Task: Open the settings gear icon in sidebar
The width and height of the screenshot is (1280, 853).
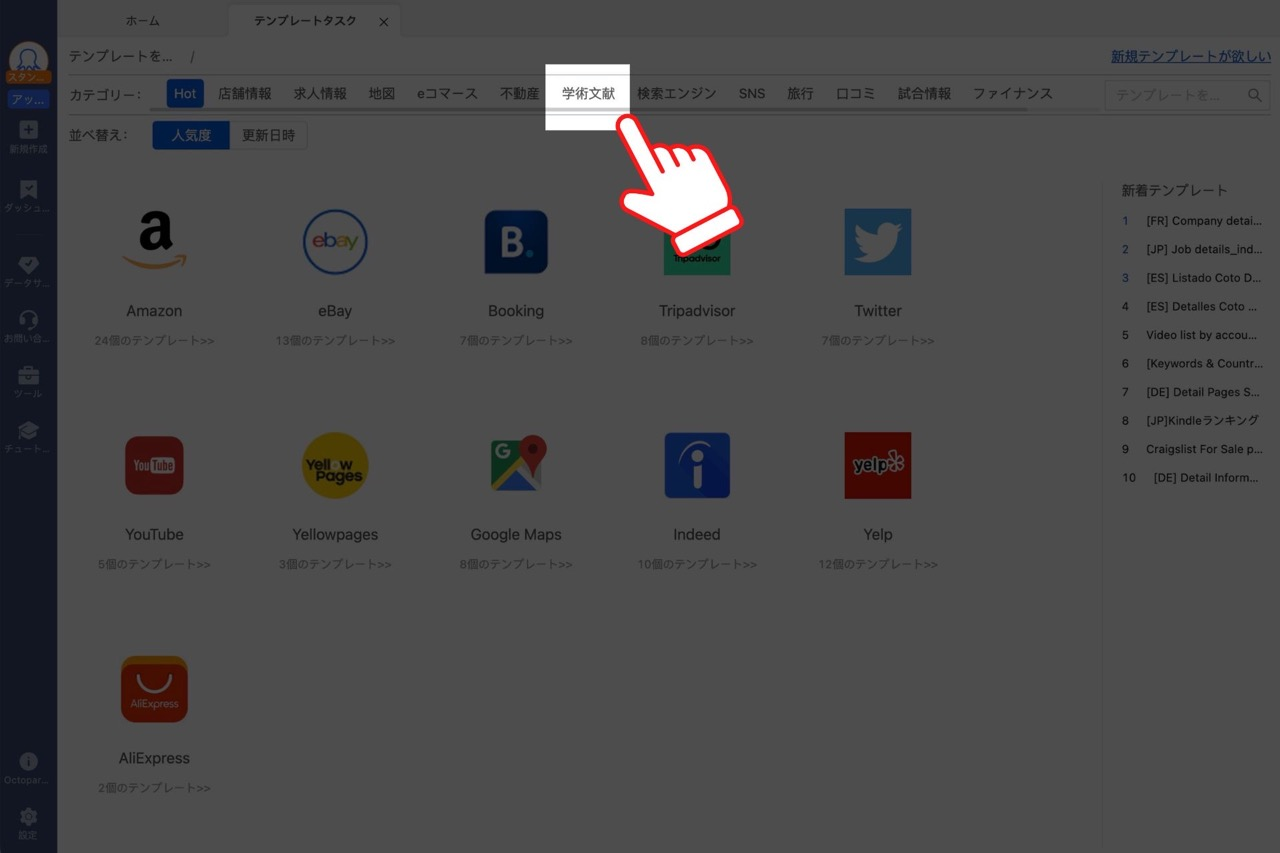Action: pyautogui.click(x=28, y=817)
